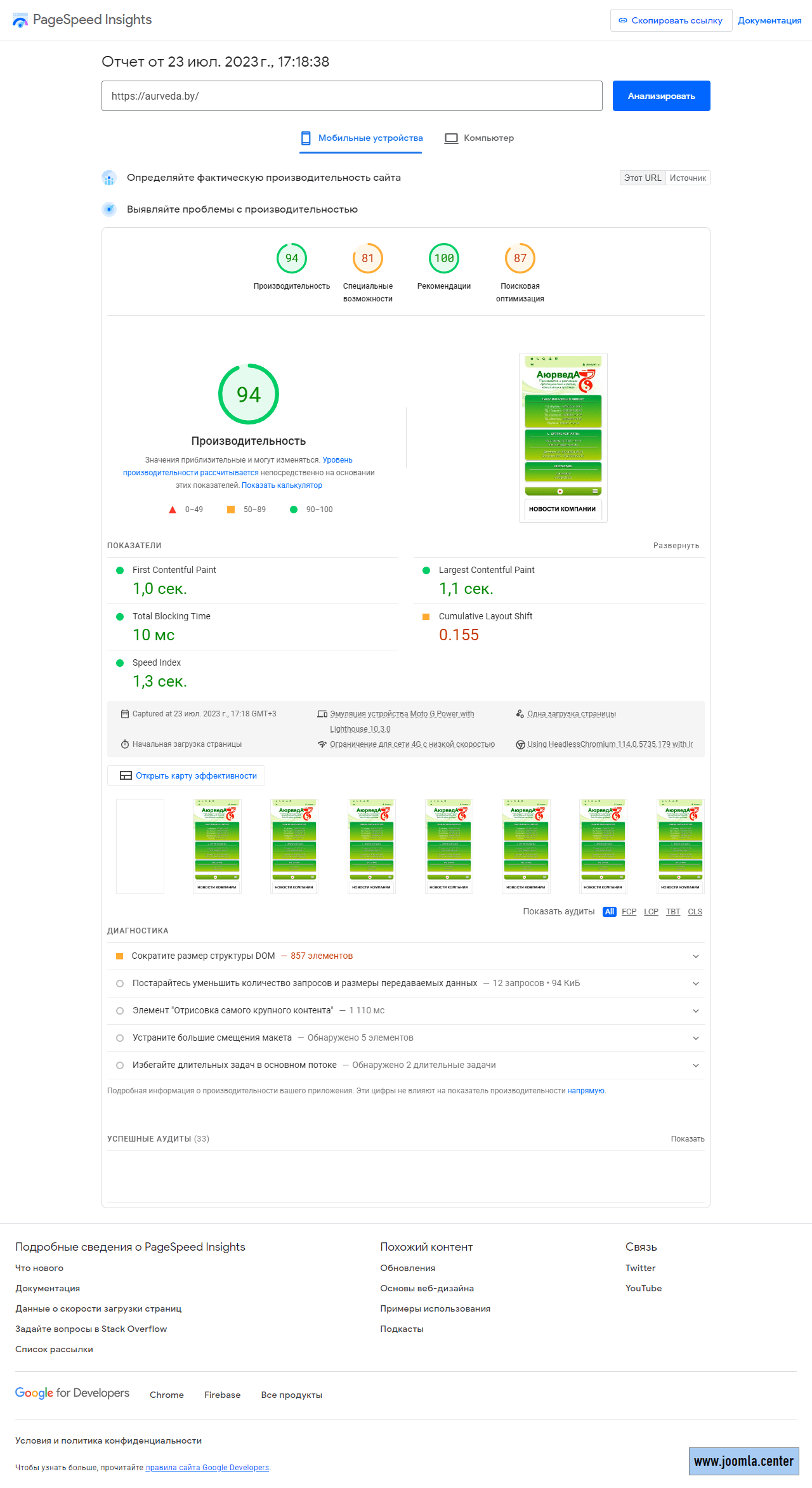Switch to the Источник option
The height and width of the screenshot is (1488, 812).
(688, 178)
